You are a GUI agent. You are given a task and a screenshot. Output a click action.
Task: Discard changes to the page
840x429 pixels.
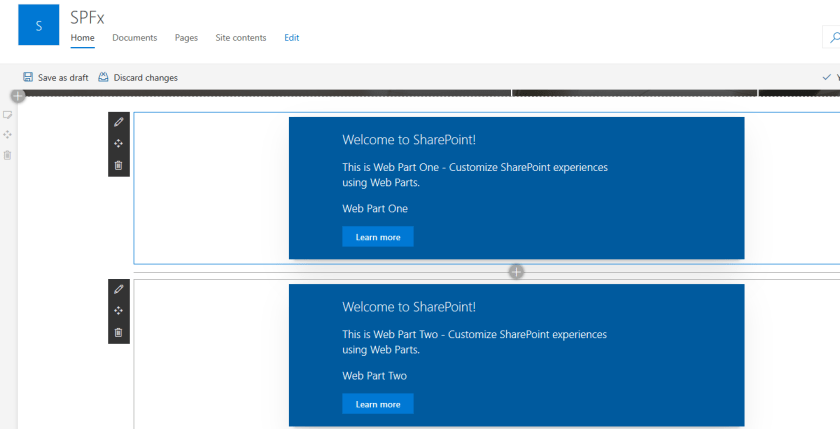coord(138,78)
